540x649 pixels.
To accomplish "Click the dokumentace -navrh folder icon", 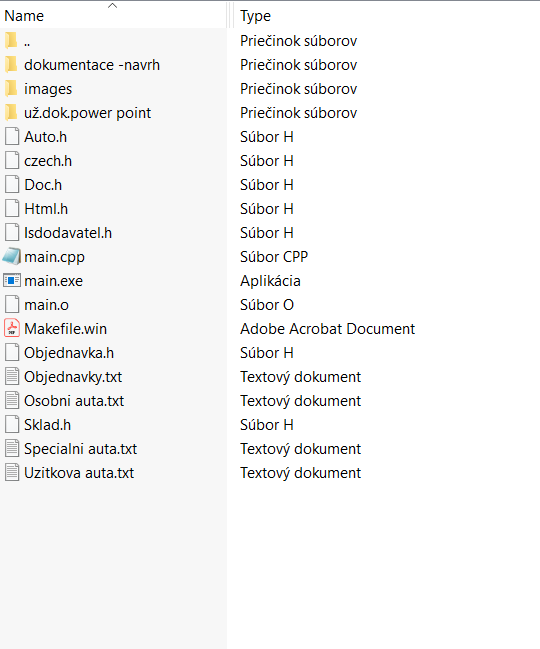I will coord(12,65).
